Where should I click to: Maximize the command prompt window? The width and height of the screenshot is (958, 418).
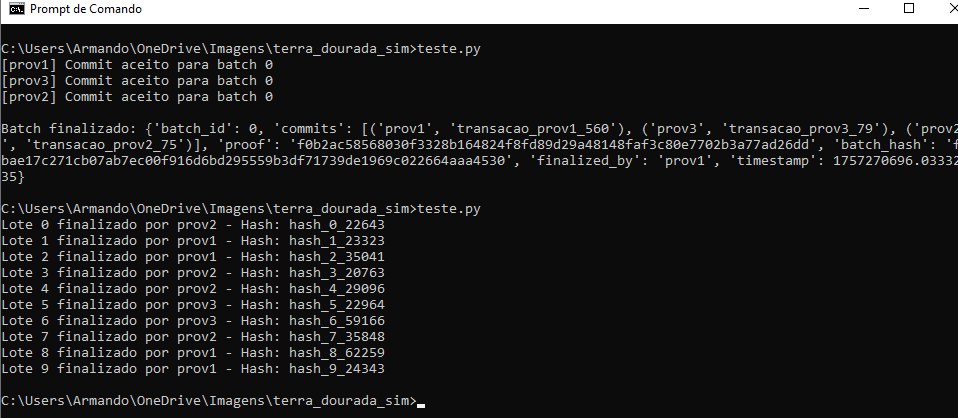pyautogui.click(x=909, y=9)
